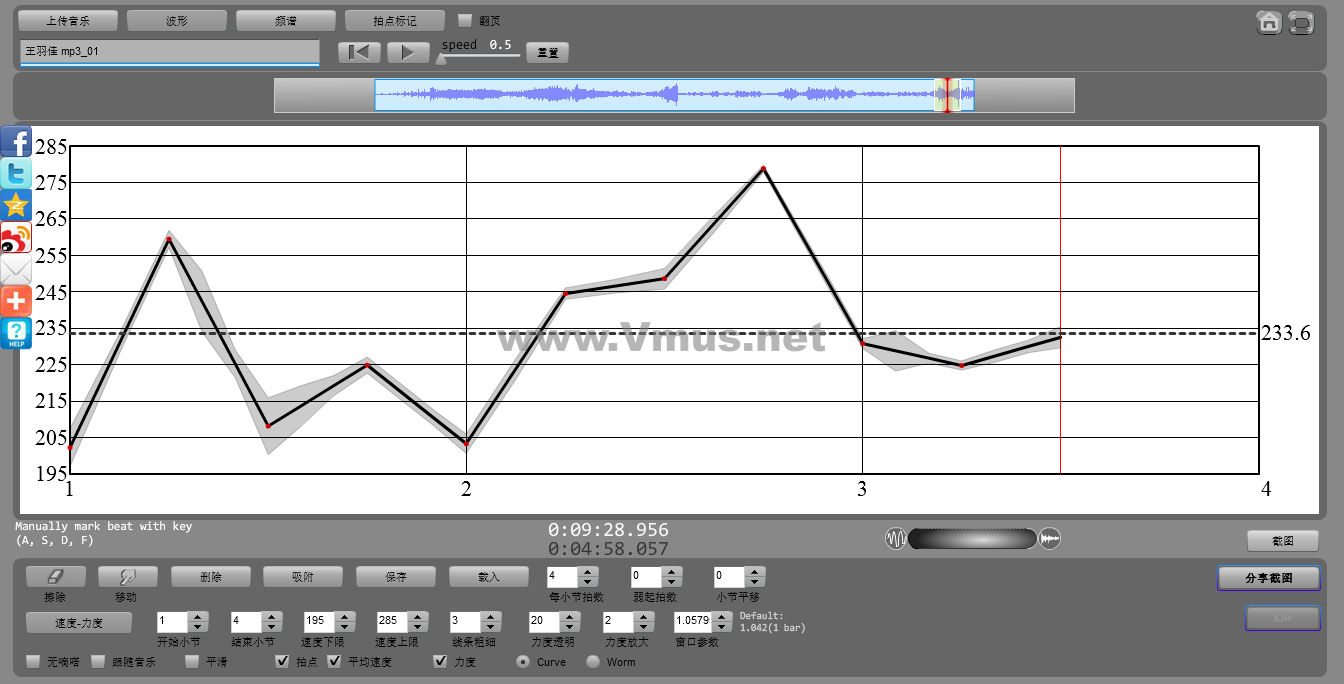
Task: Open help from the question mark icon
Action: tap(16, 333)
